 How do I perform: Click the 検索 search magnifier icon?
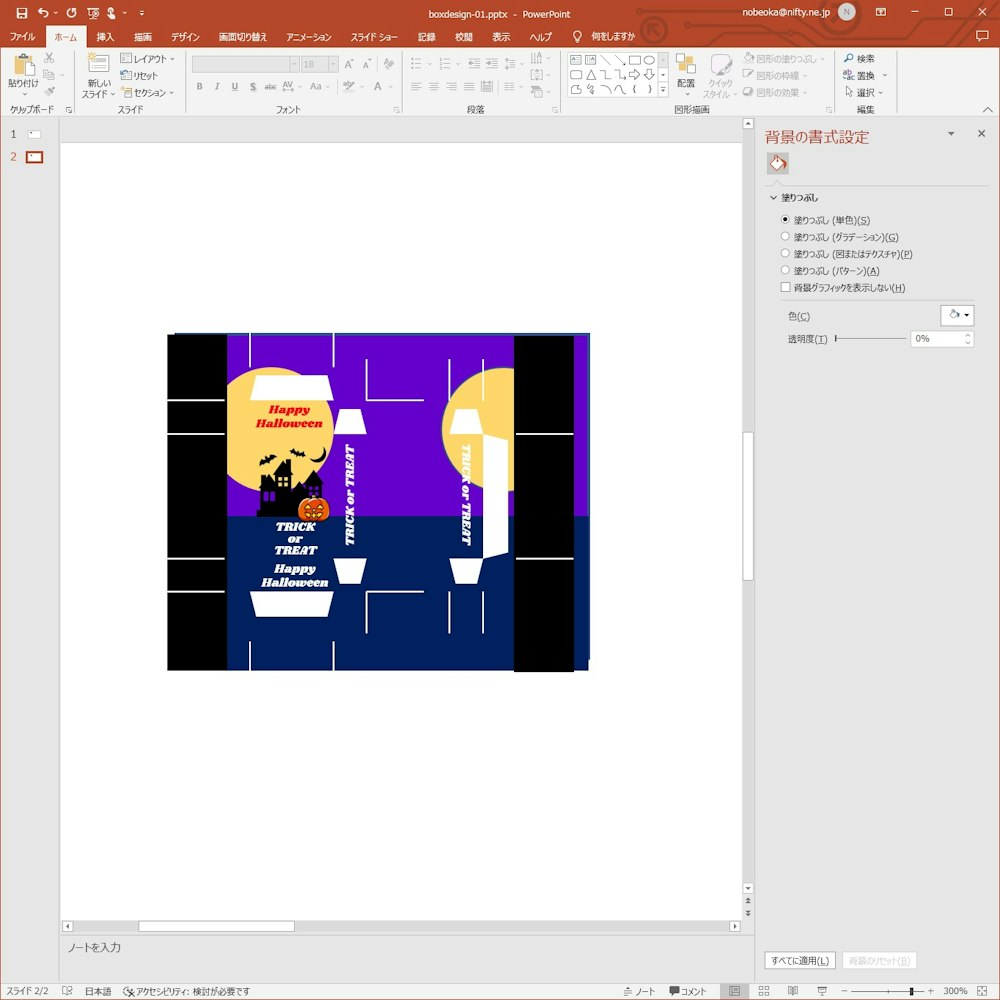click(x=849, y=59)
